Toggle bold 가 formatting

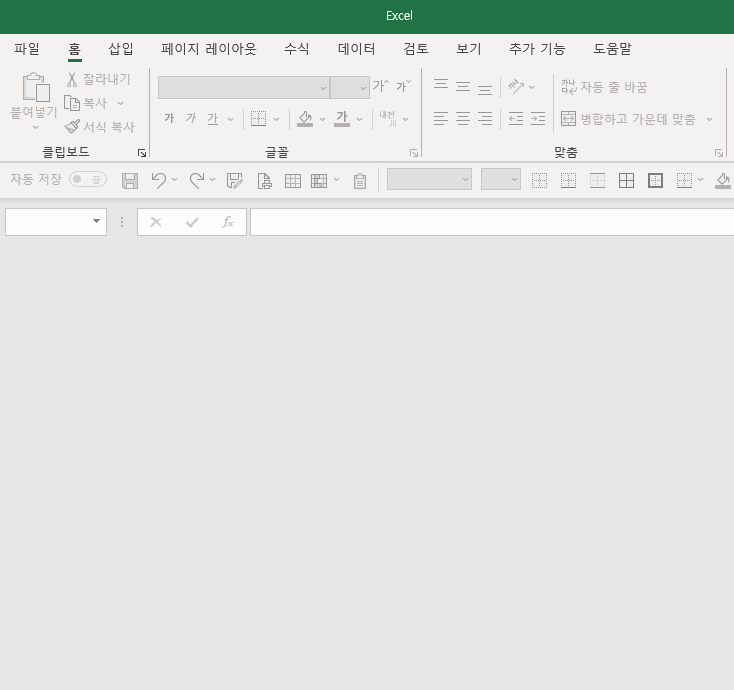tap(169, 118)
